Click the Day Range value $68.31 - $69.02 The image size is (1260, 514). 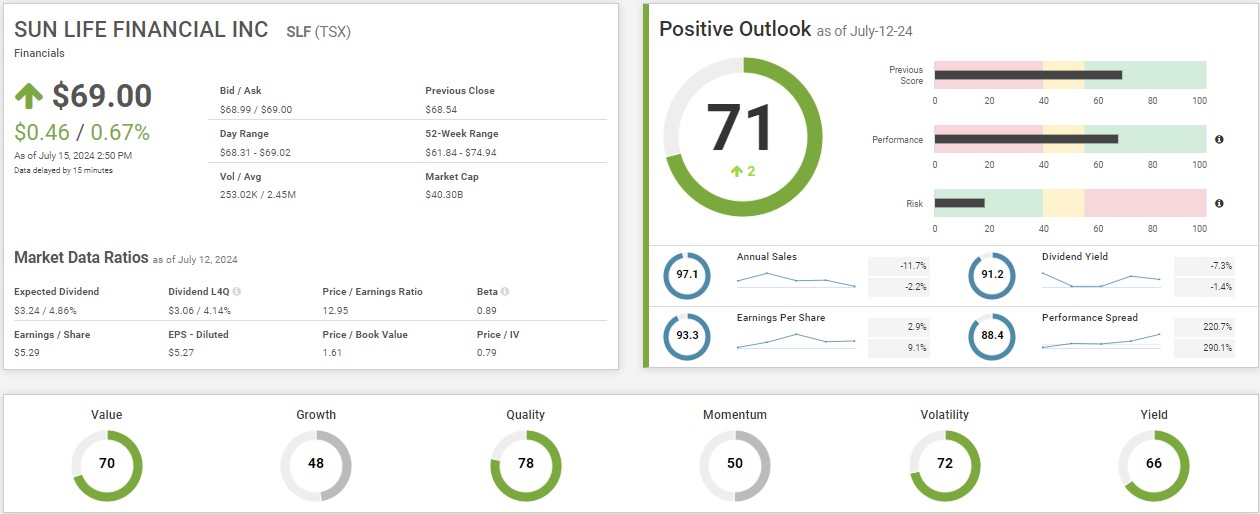pos(255,152)
